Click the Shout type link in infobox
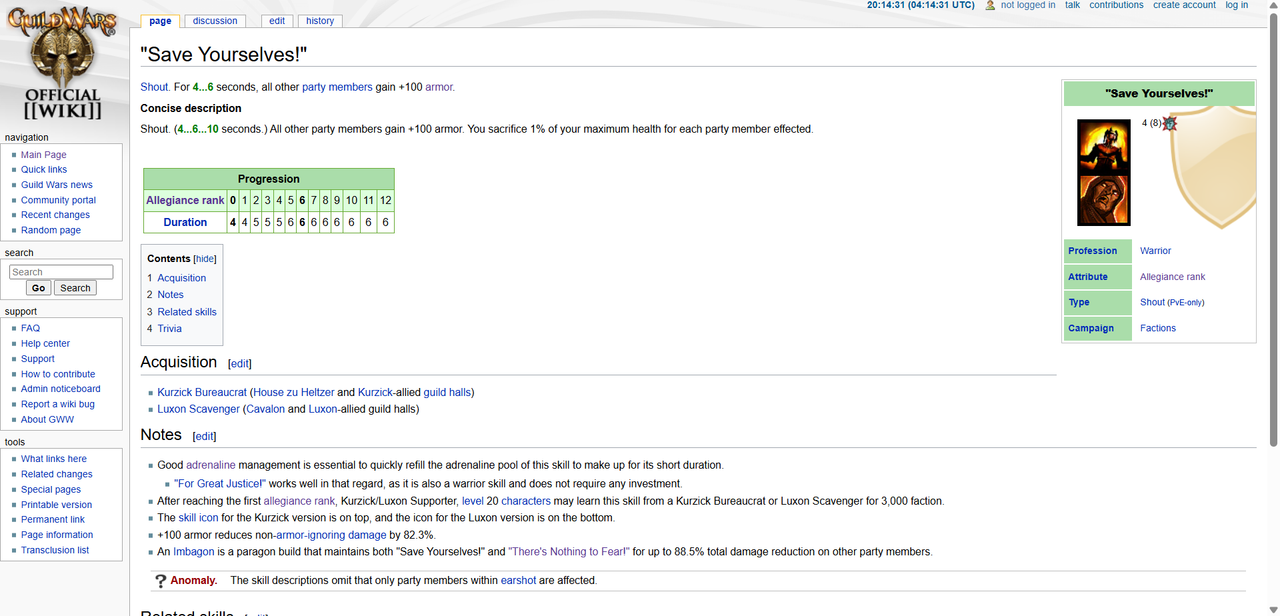The height and width of the screenshot is (616, 1280). pos(1152,302)
